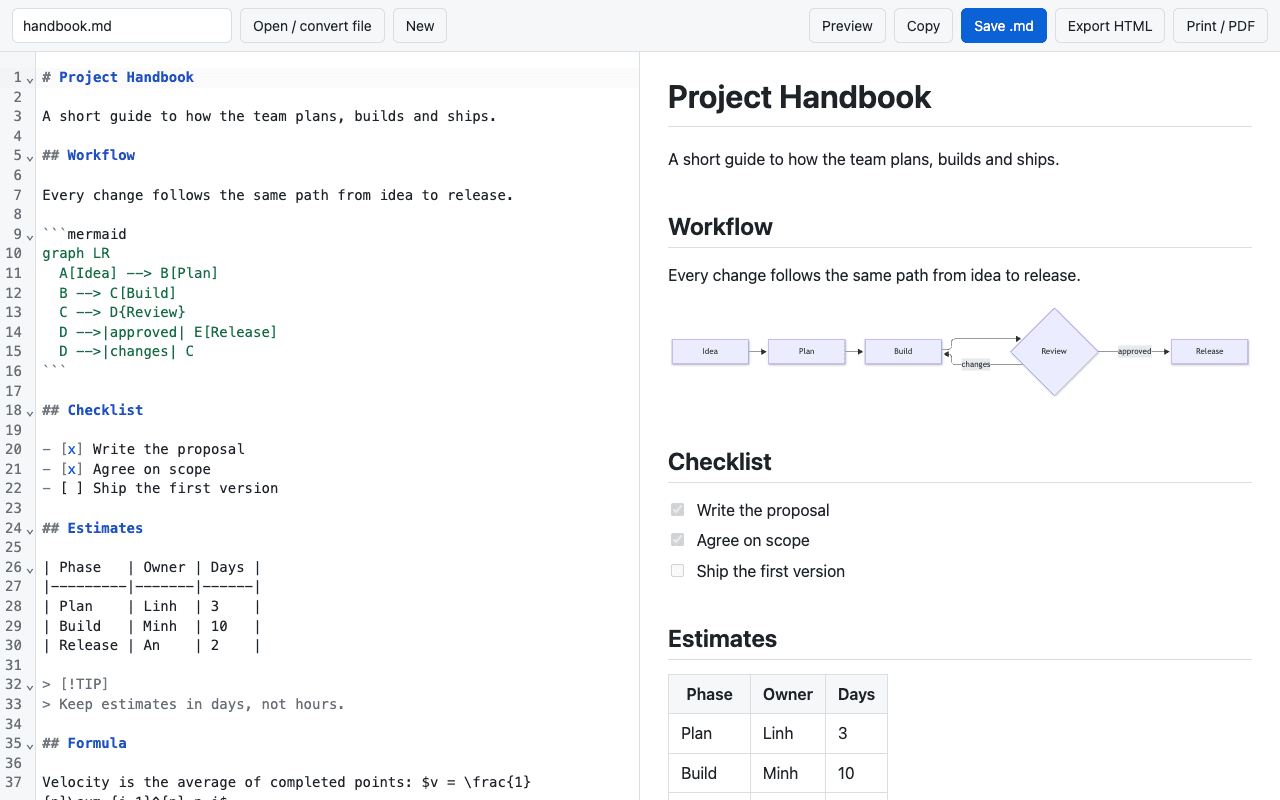Collapse fold arrow at line 1
This screenshot has height=800, width=1280.
point(30,78)
